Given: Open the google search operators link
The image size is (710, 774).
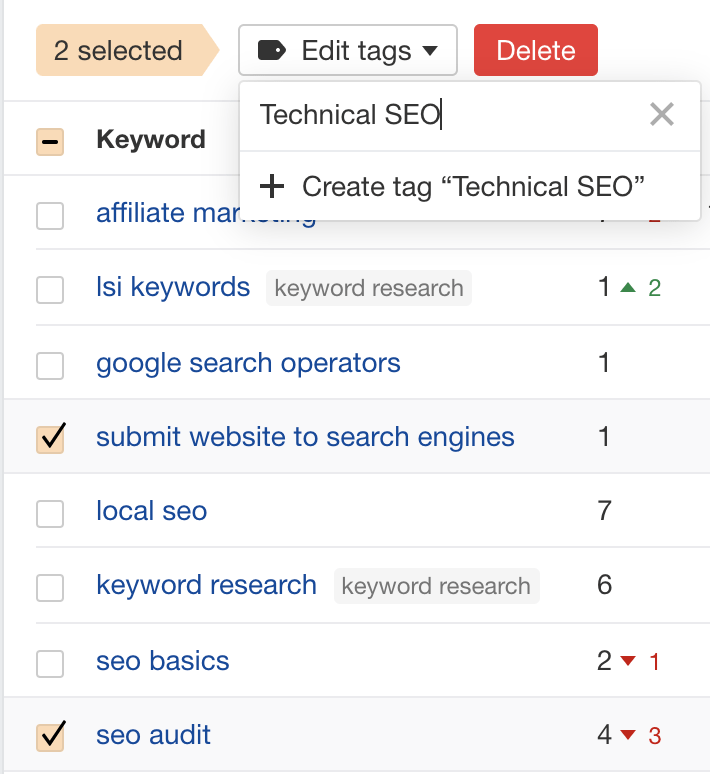Looking at the screenshot, I should (248, 363).
